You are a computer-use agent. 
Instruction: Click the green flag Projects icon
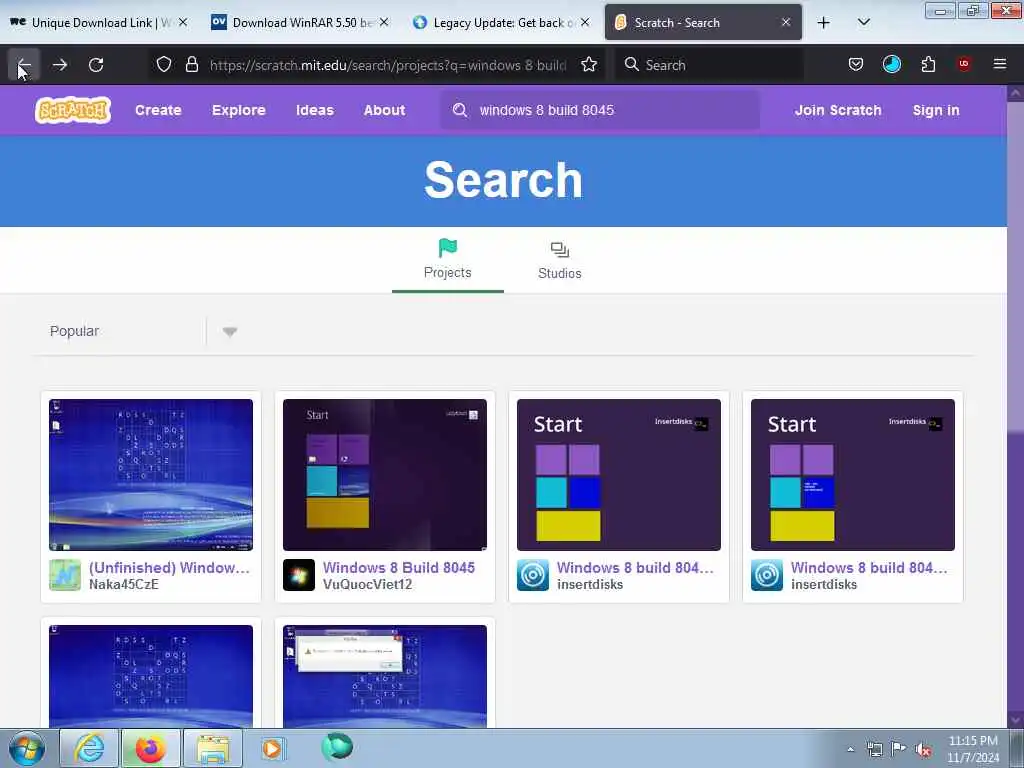pos(448,248)
